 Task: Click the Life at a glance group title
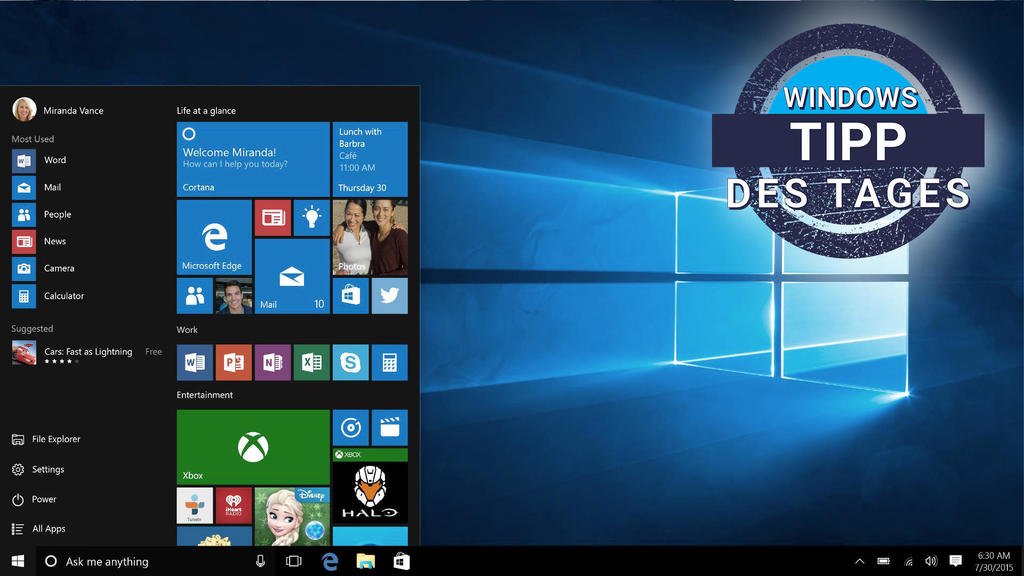click(206, 110)
